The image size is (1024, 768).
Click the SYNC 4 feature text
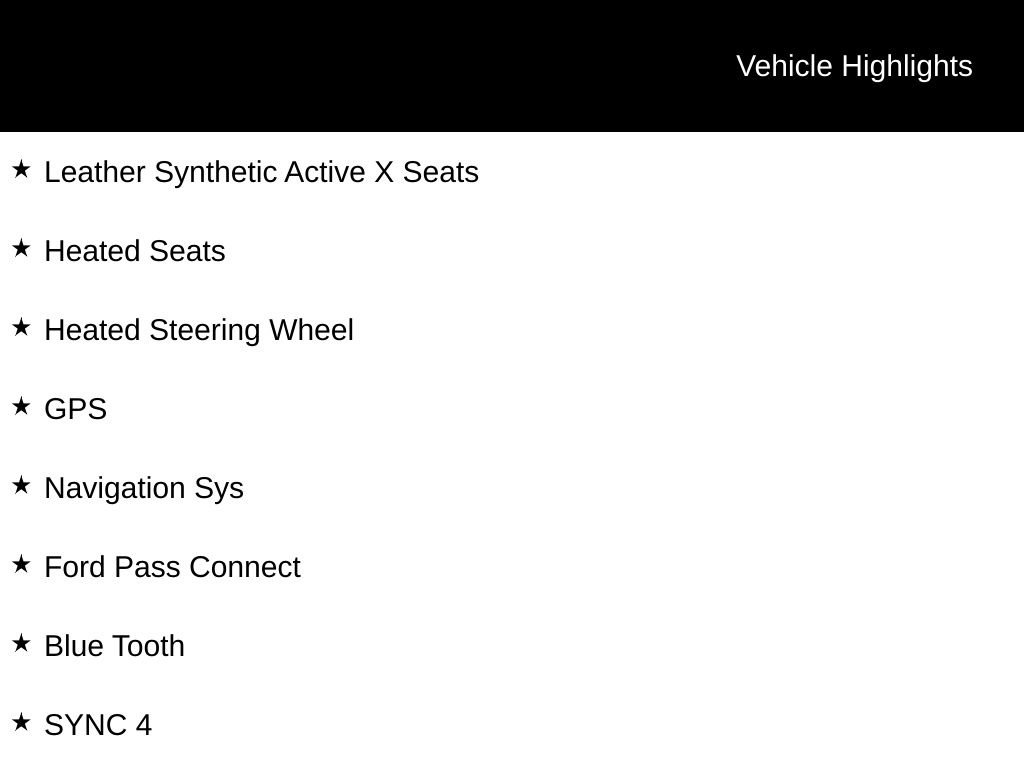(x=98, y=725)
